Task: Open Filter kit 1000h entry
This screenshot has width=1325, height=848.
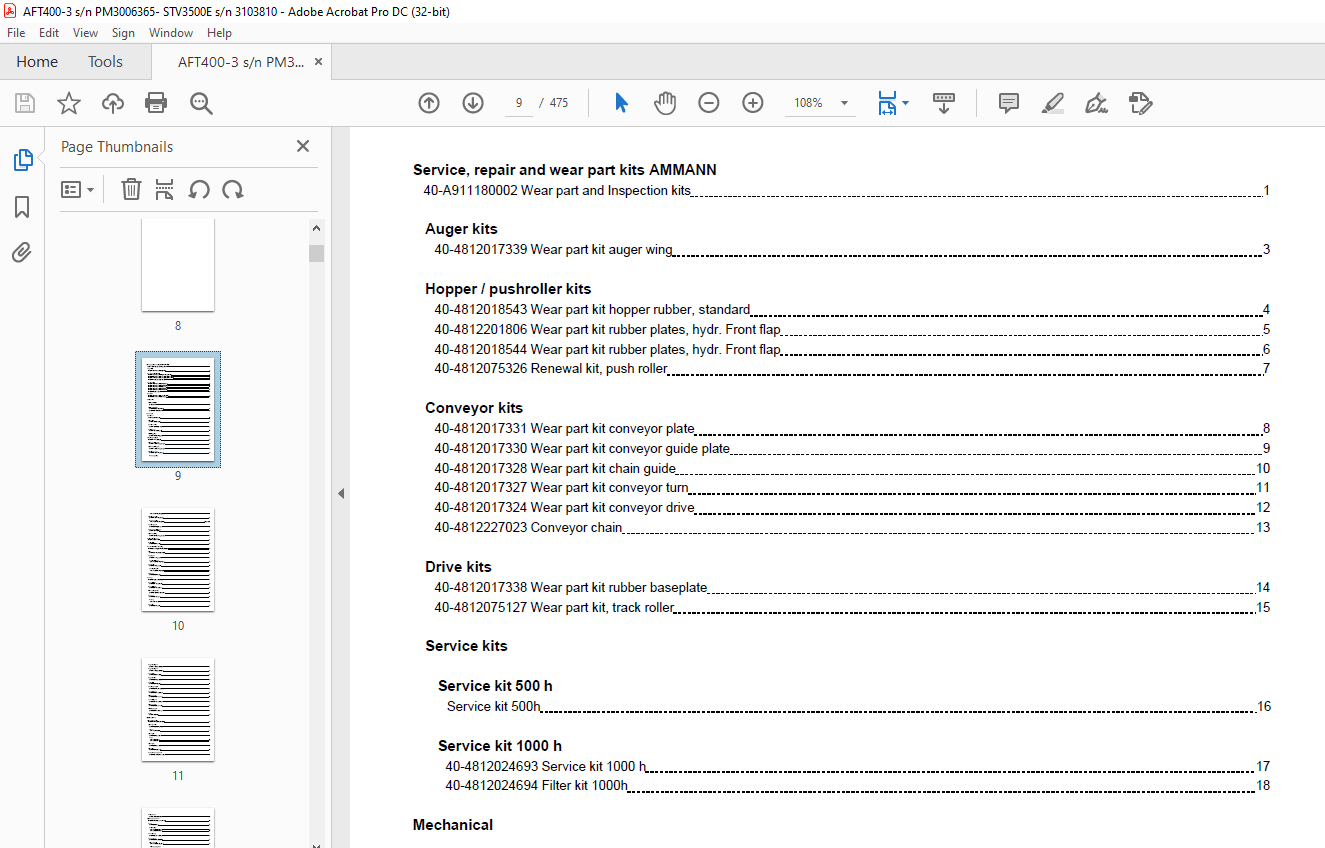Action: 858,786
